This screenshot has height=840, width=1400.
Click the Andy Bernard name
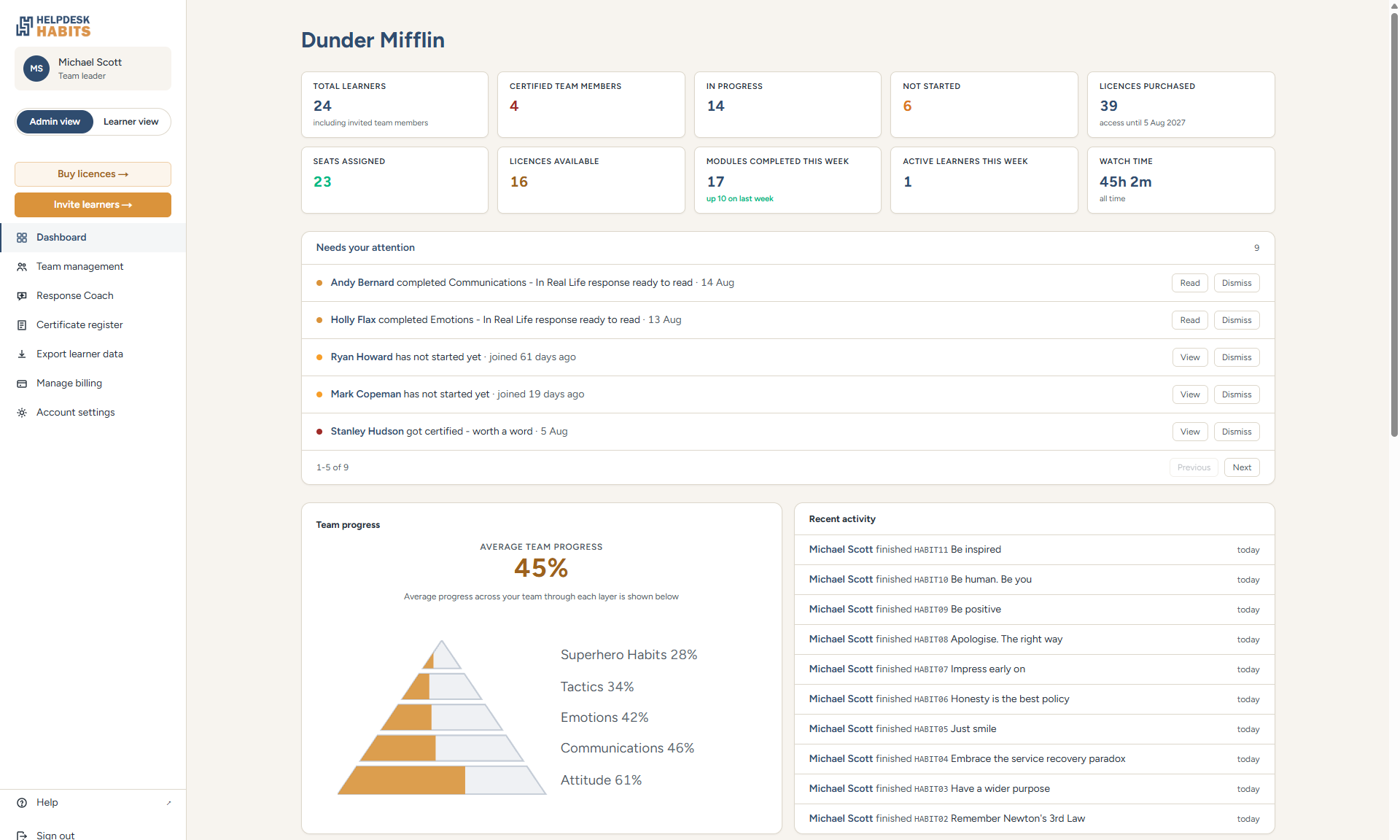[362, 283]
